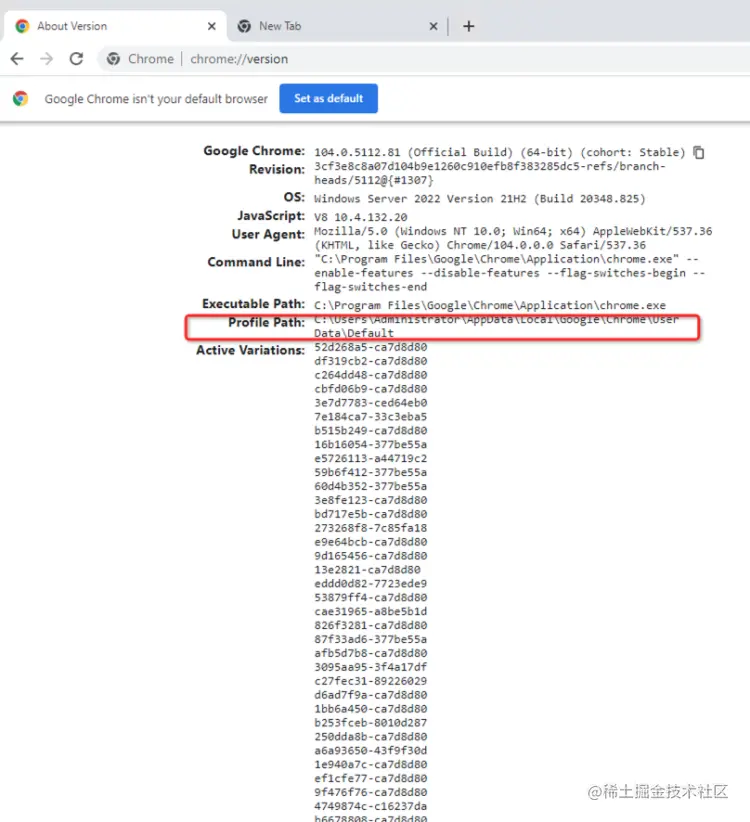Click variation cbfd06b9-ca7d8d80
Image resolution: width=750 pixels, height=822 pixels.
[x=371, y=389]
